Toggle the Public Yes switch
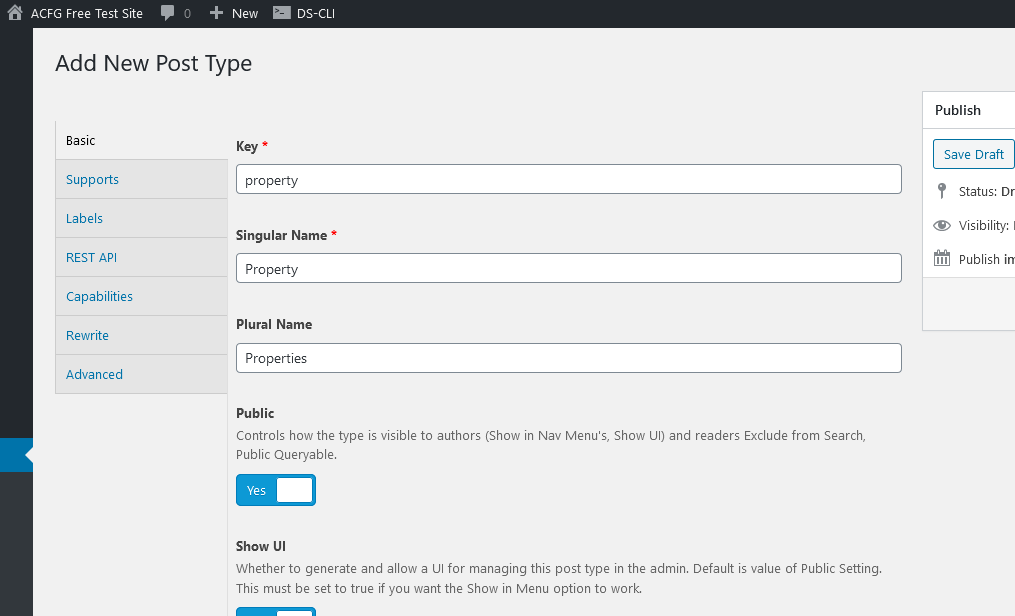Image resolution: width=1015 pixels, height=616 pixels. click(276, 490)
